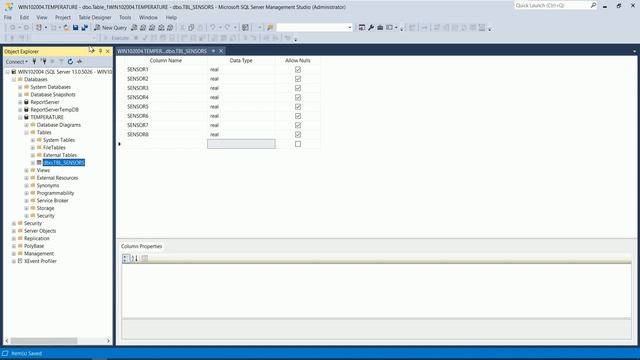Uncheck Allow Nulls for SENSOR2
This screenshot has width=640, height=360.
point(298,79)
